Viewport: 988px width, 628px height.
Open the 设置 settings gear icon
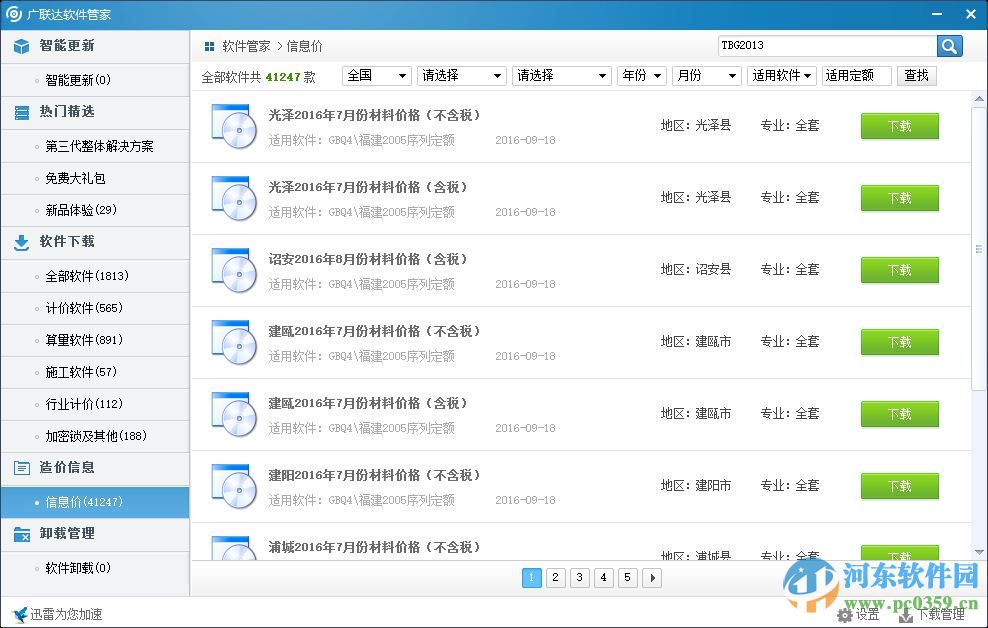tap(846, 613)
